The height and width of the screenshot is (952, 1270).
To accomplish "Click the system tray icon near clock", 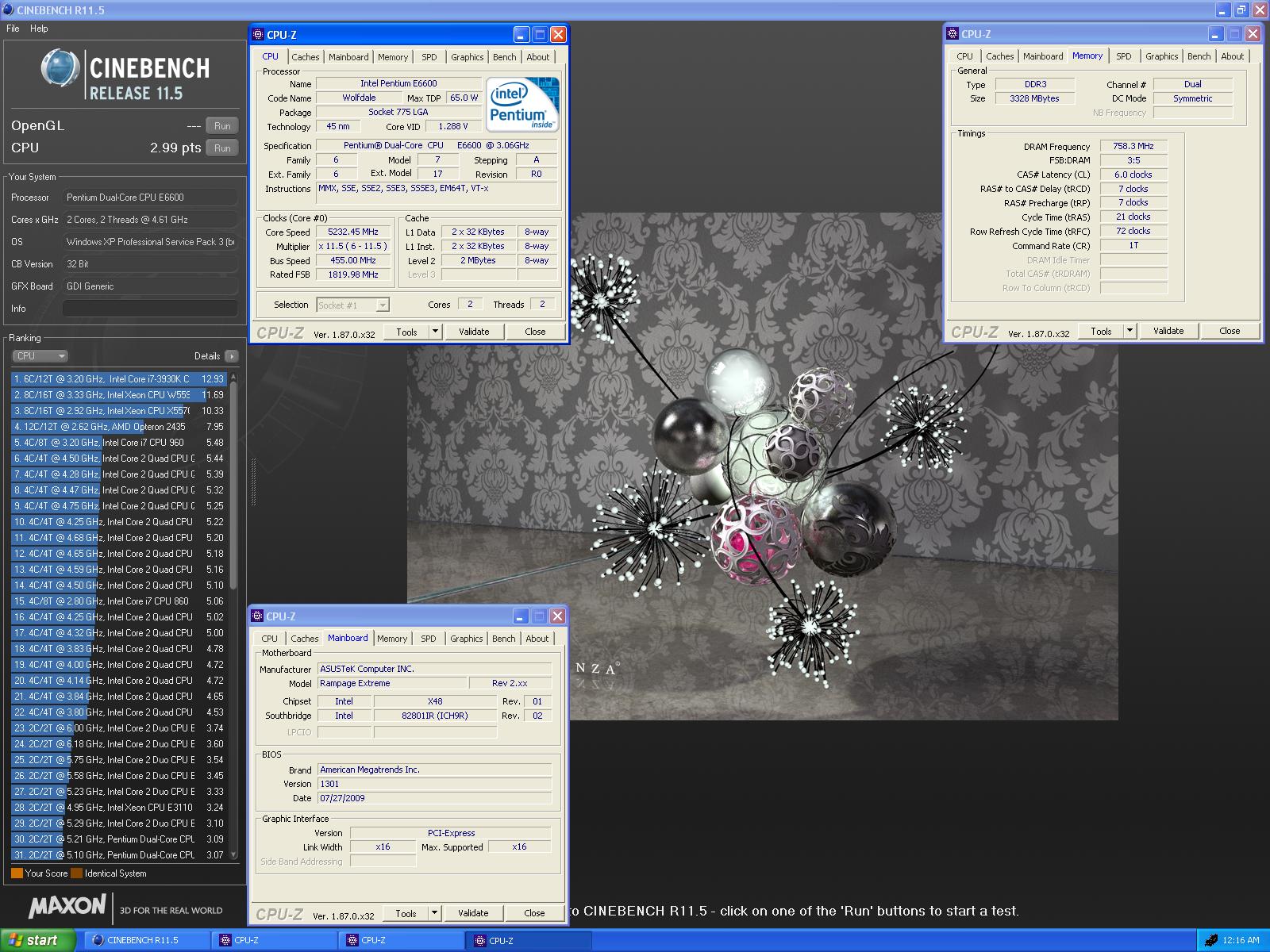I will coord(1210,940).
